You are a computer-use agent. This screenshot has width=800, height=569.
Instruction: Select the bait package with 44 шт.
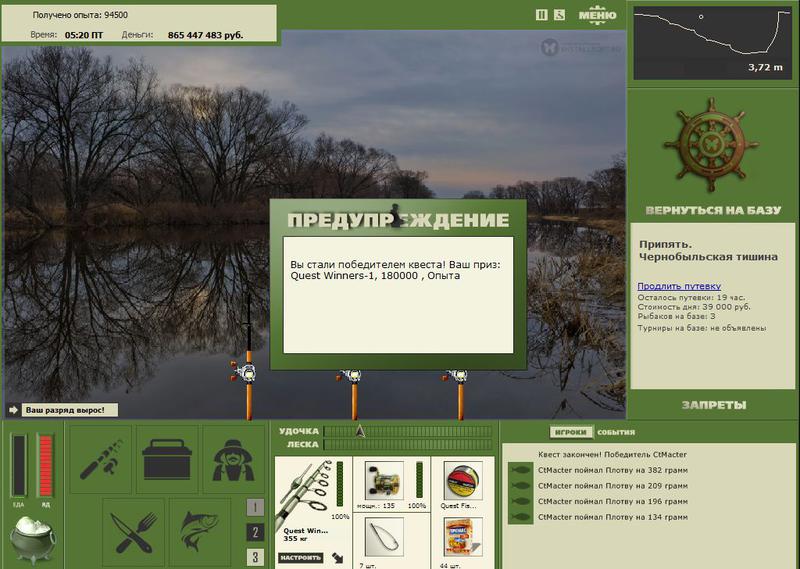point(463,537)
